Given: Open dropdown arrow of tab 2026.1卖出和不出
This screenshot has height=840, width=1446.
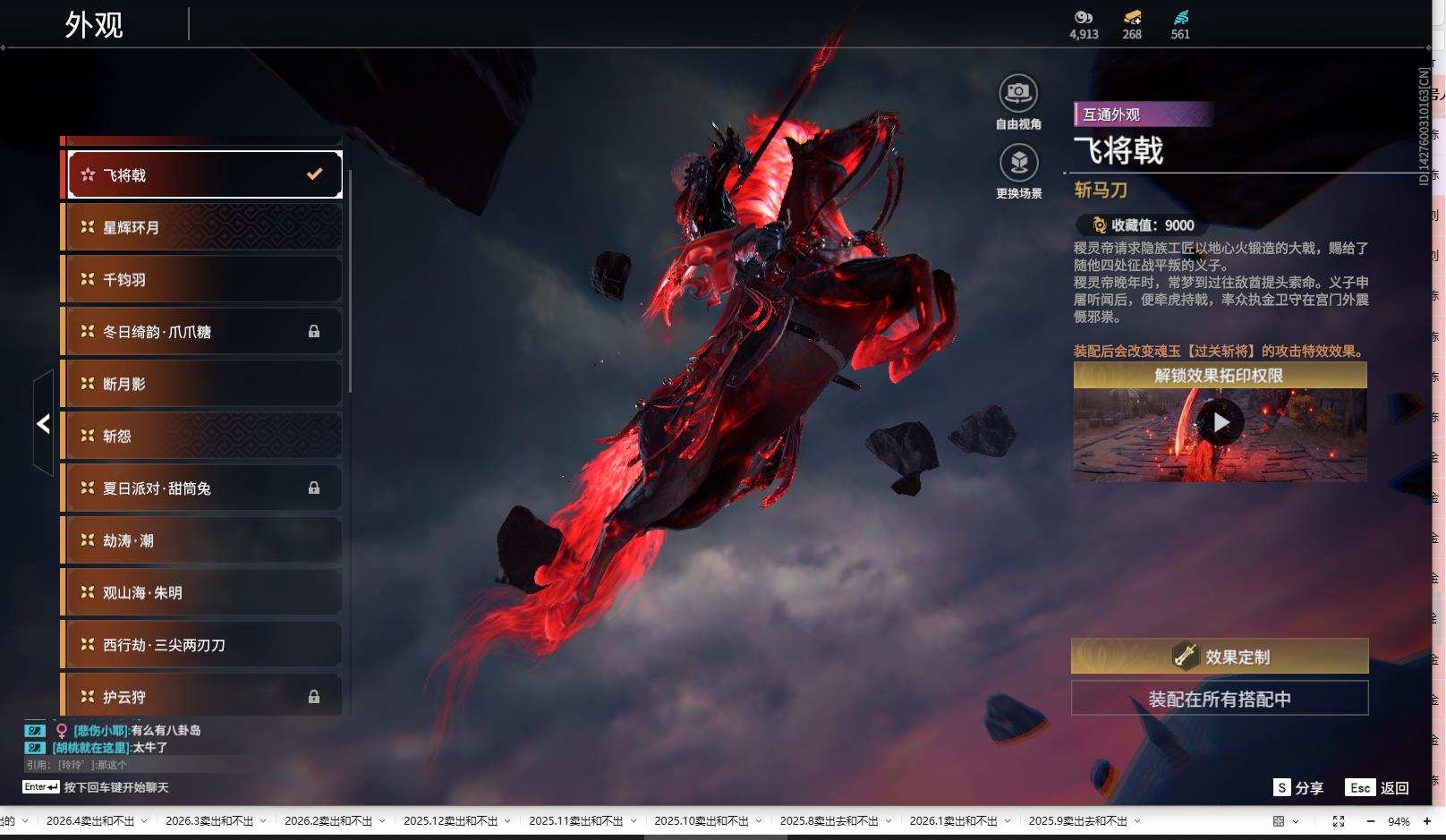Looking at the screenshot, I should point(1008,821).
